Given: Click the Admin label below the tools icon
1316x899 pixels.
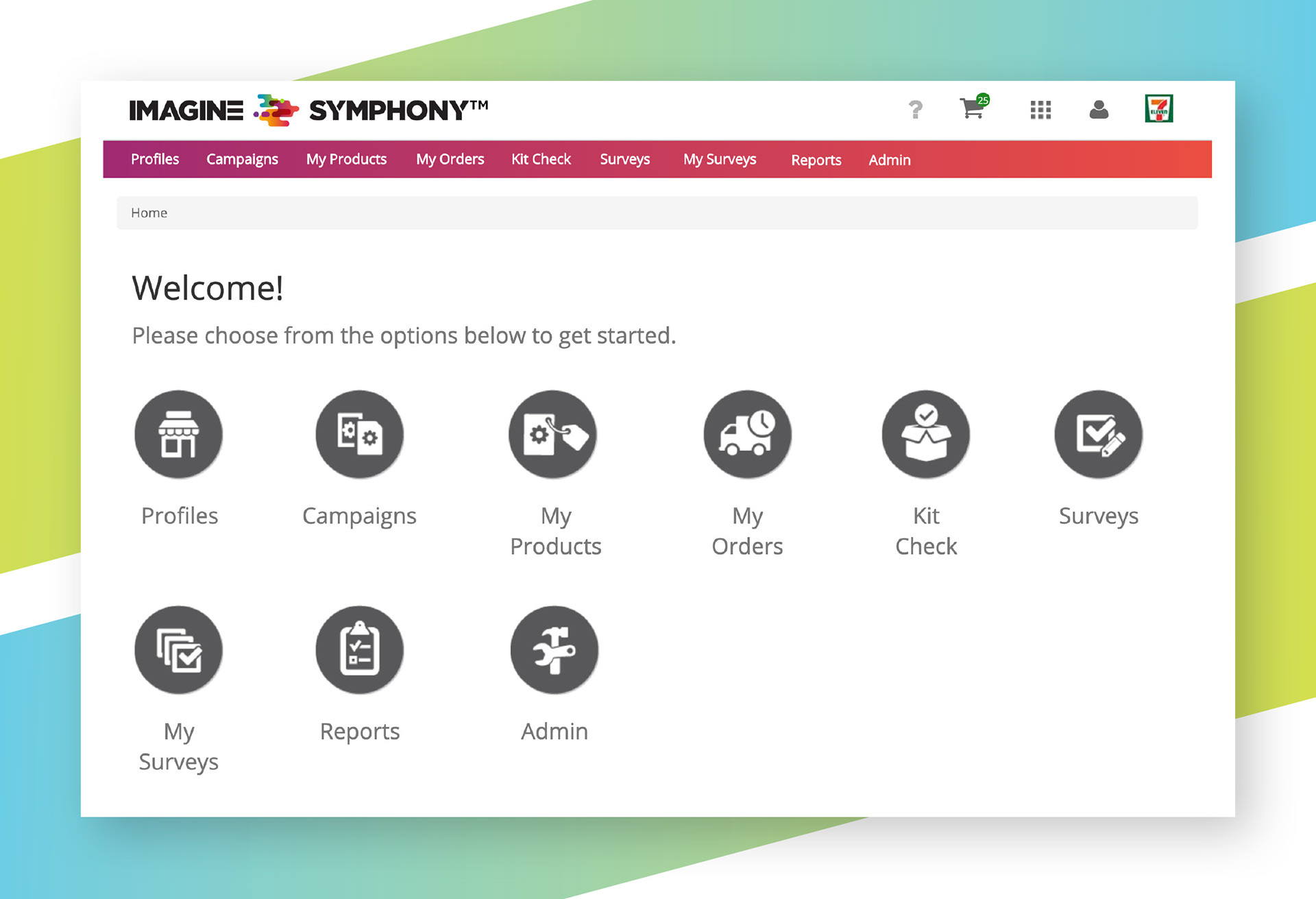Looking at the screenshot, I should [555, 731].
